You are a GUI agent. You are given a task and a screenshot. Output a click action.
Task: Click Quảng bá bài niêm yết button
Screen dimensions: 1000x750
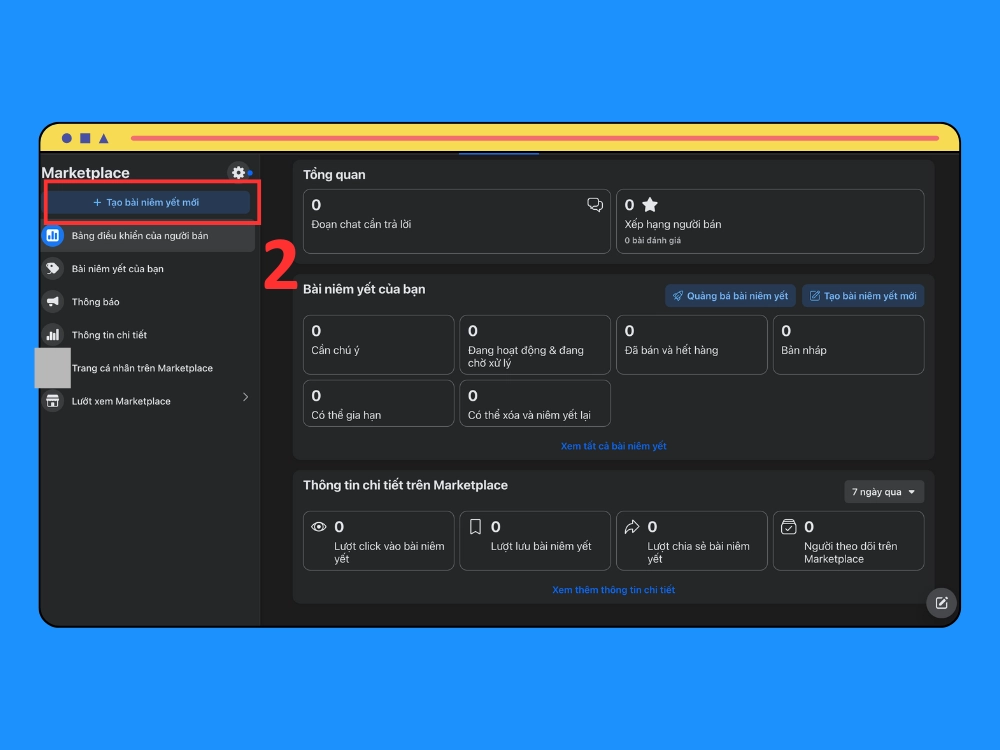[x=730, y=296]
